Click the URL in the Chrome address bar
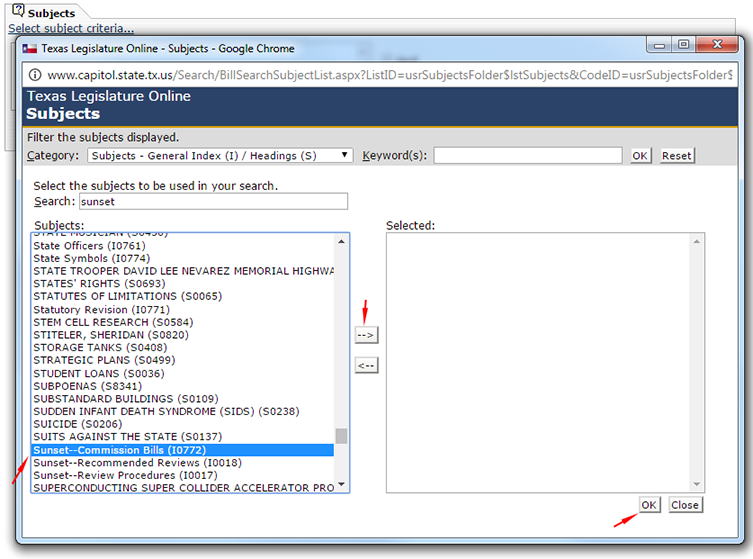753x559 pixels. click(x=389, y=75)
